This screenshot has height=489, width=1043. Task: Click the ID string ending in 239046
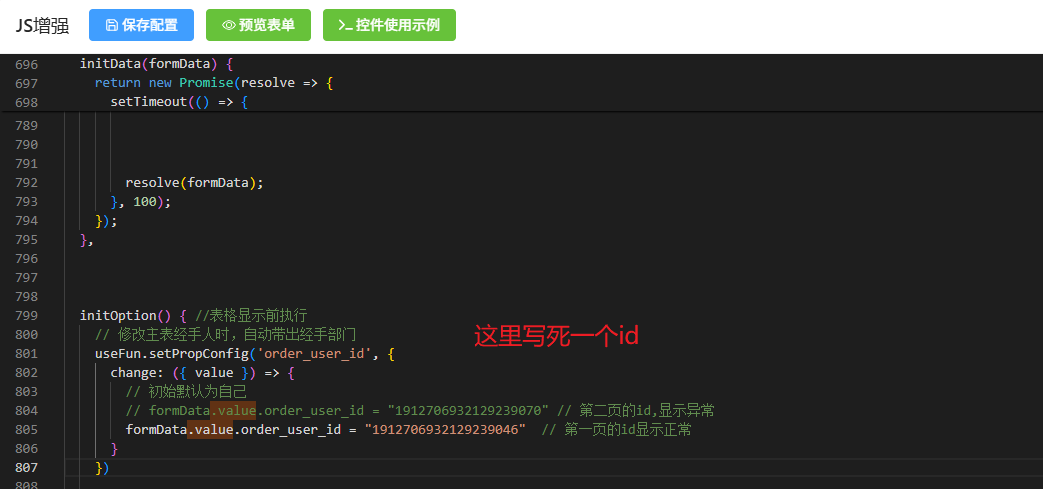[445, 430]
